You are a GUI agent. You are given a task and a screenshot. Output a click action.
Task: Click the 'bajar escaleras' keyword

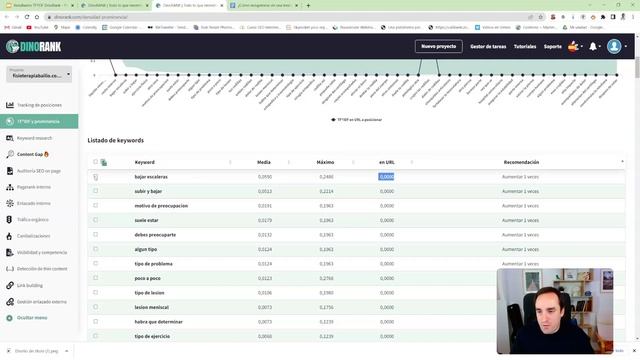point(151,177)
